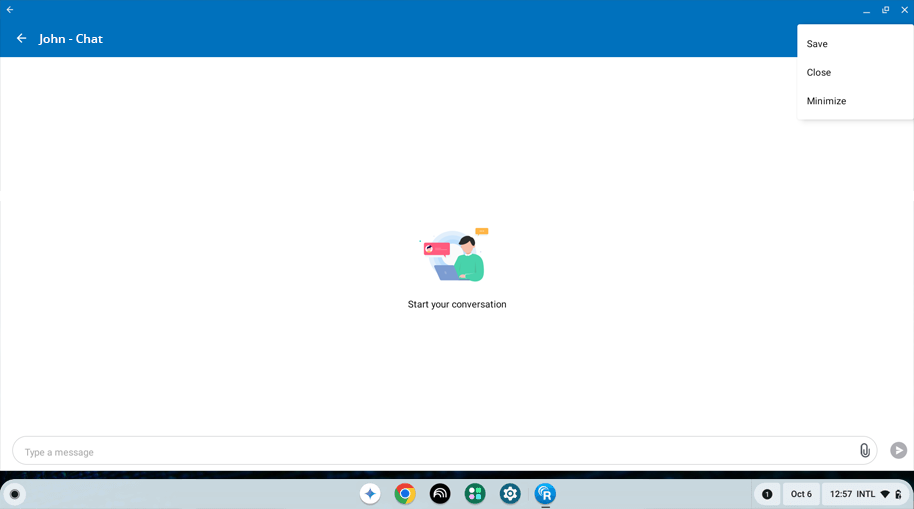Open the Oct 6 calendar date

801,494
